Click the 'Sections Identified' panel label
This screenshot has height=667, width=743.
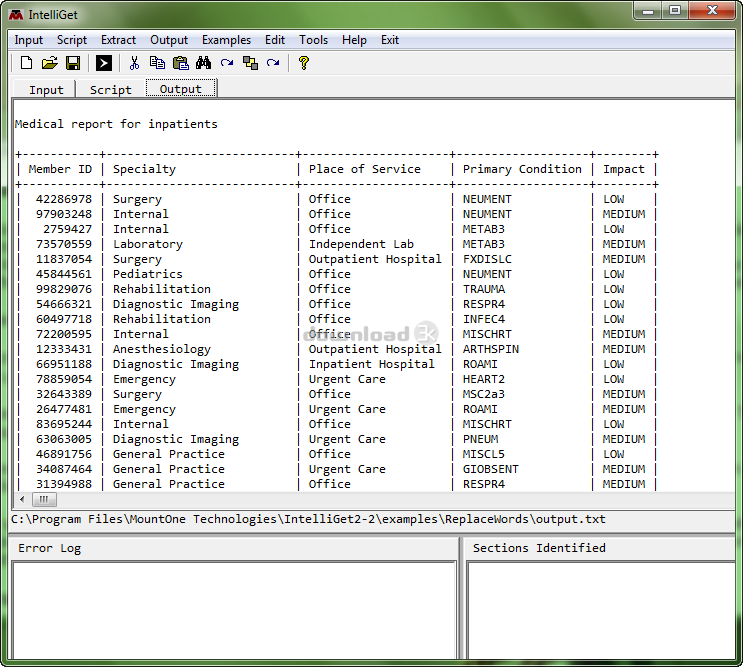pos(539,548)
